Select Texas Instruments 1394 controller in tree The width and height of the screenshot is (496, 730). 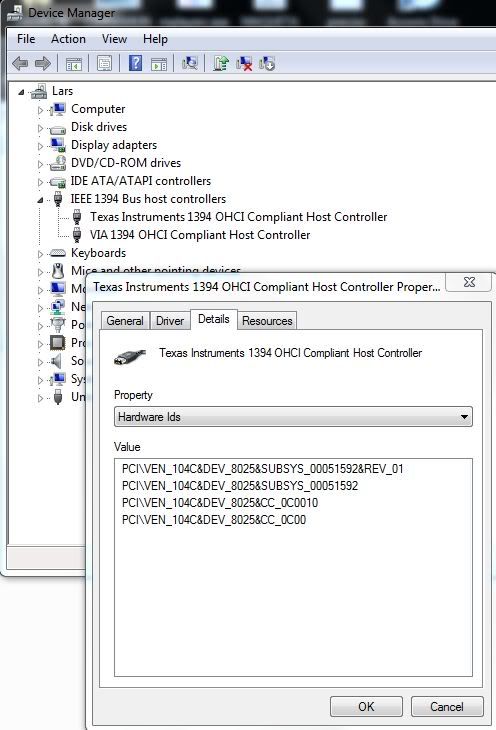[x=238, y=217]
